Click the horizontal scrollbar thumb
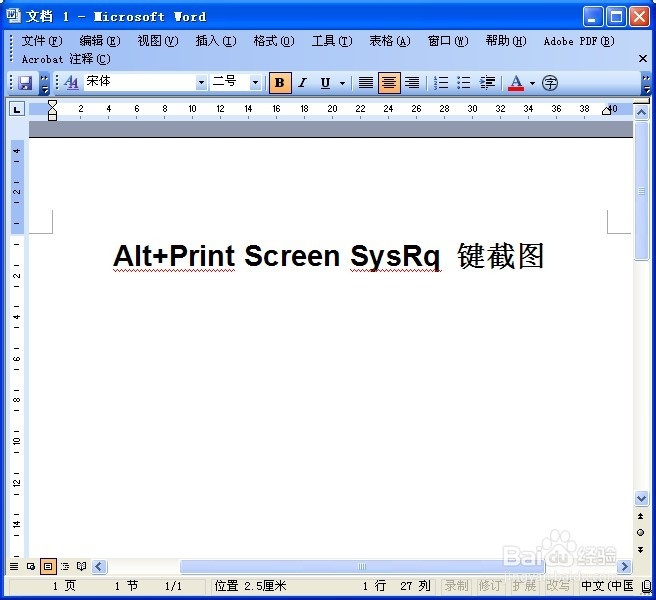This screenshot has height=600, width=656. (x=362, y=567)
